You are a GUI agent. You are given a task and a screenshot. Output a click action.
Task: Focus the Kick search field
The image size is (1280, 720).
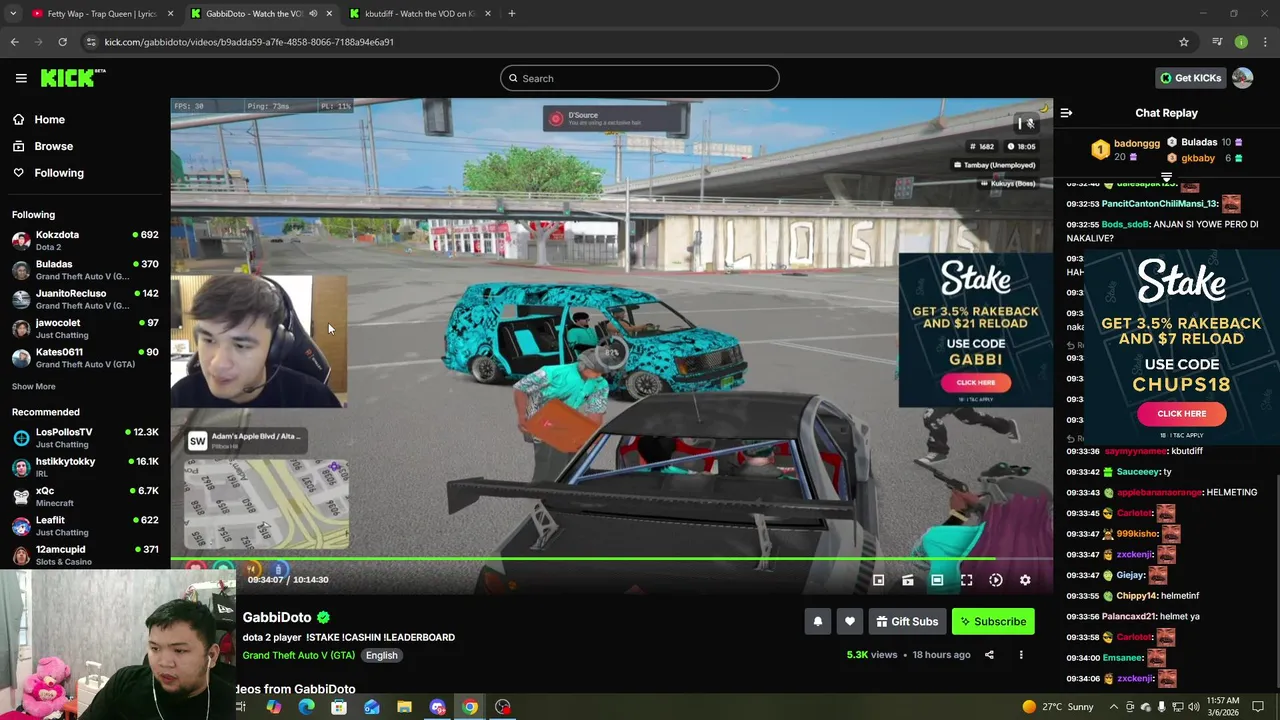640,78
